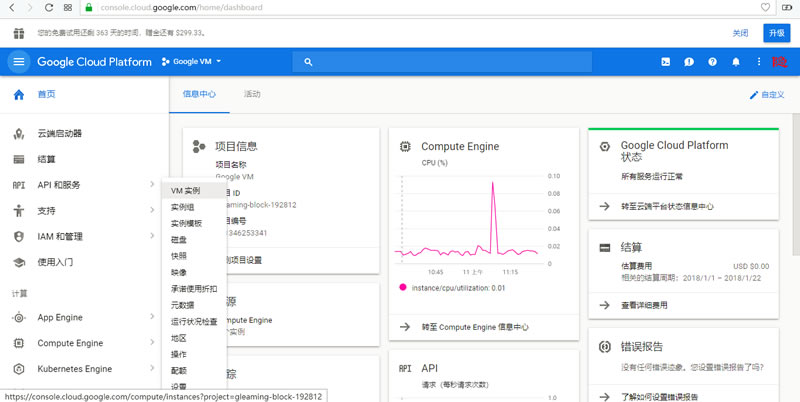Focus the console search field
The width and height of the screenshot is (800, 402).
(x=442, y=62)
